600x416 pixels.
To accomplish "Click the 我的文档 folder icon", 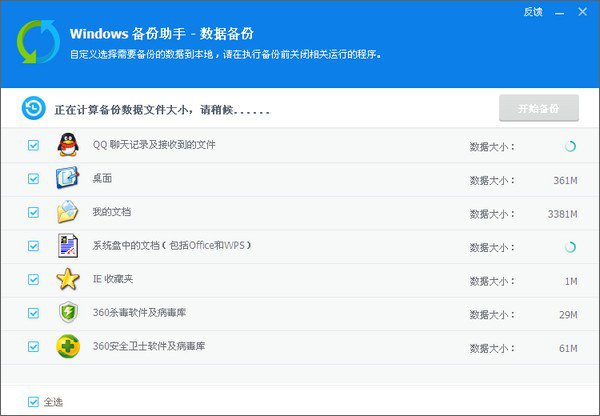I will 68,212.
